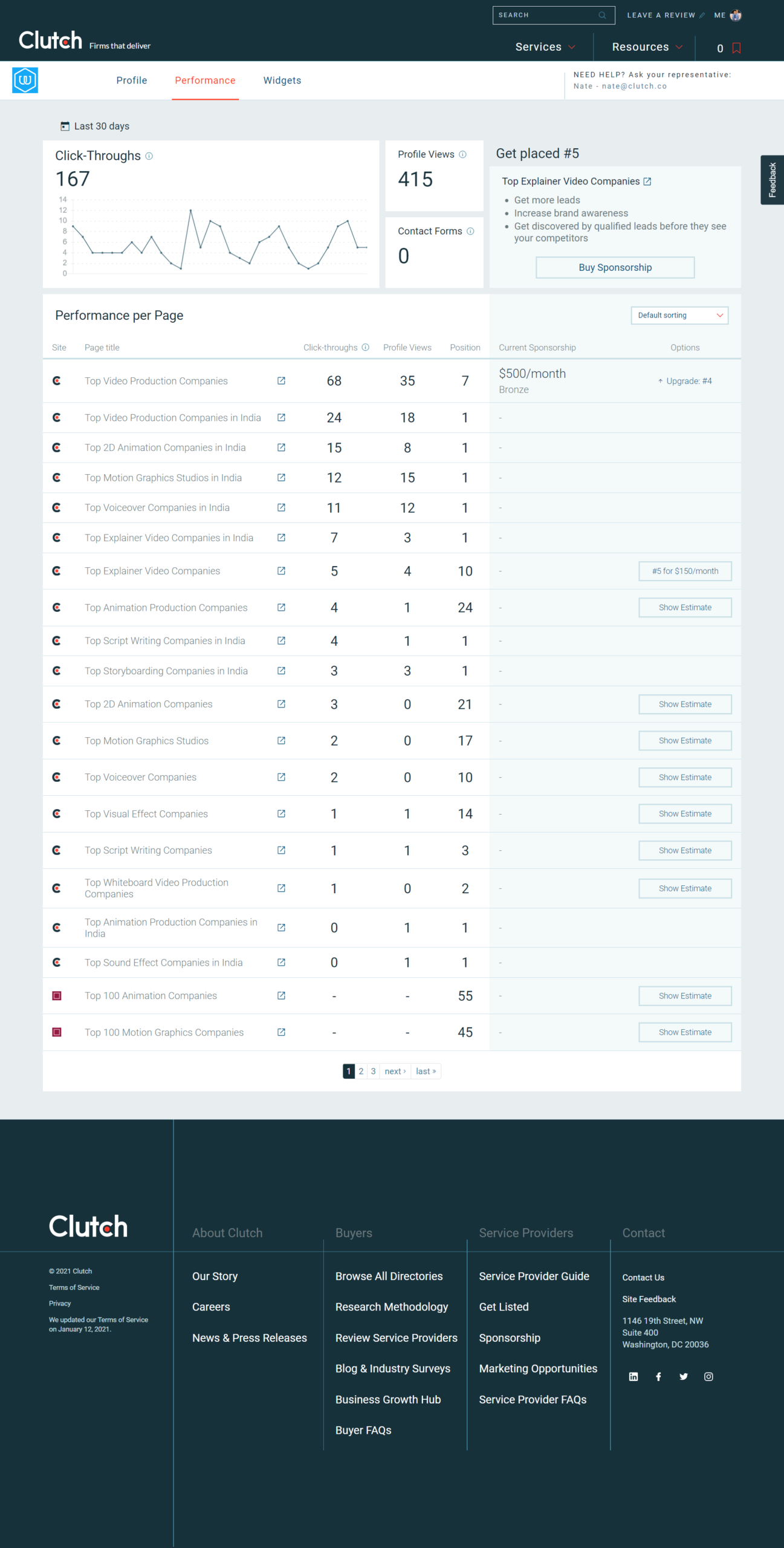The width and height of the screenshot is (784, 1548).
Task: Open external link for Top Whiteboard Video Production Companies
Action: coord(281,888)
